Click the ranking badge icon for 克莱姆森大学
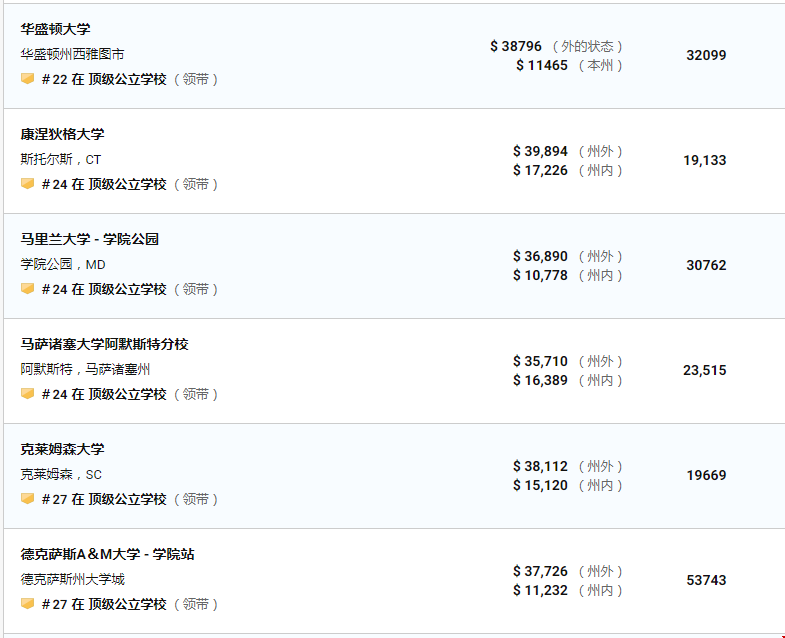 tap(28, 499)
